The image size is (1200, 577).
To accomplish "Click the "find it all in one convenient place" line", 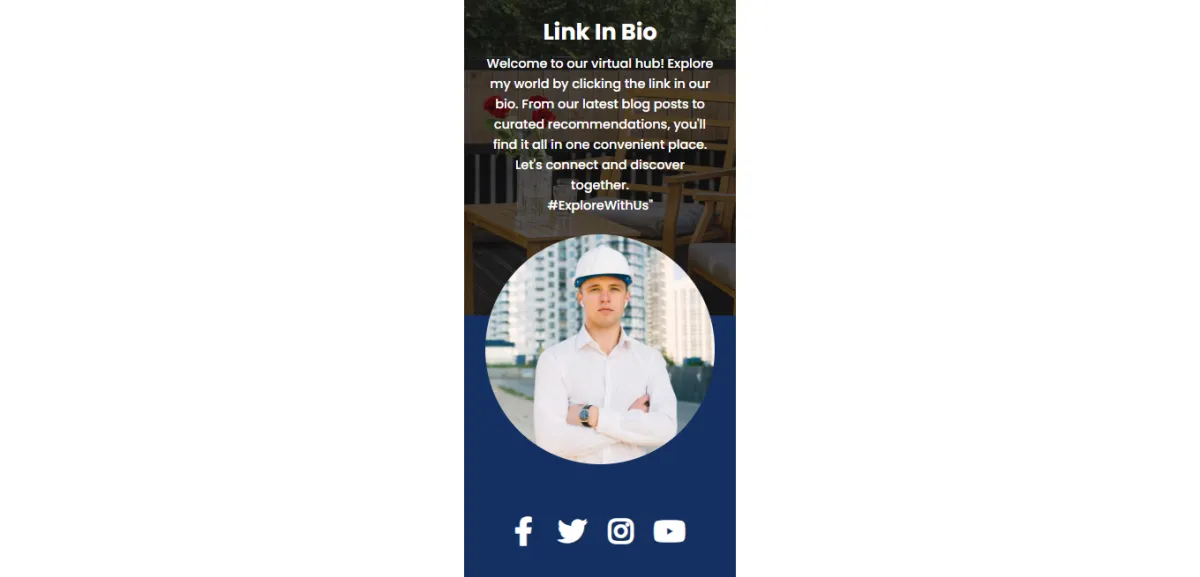I will pos(600,144).
